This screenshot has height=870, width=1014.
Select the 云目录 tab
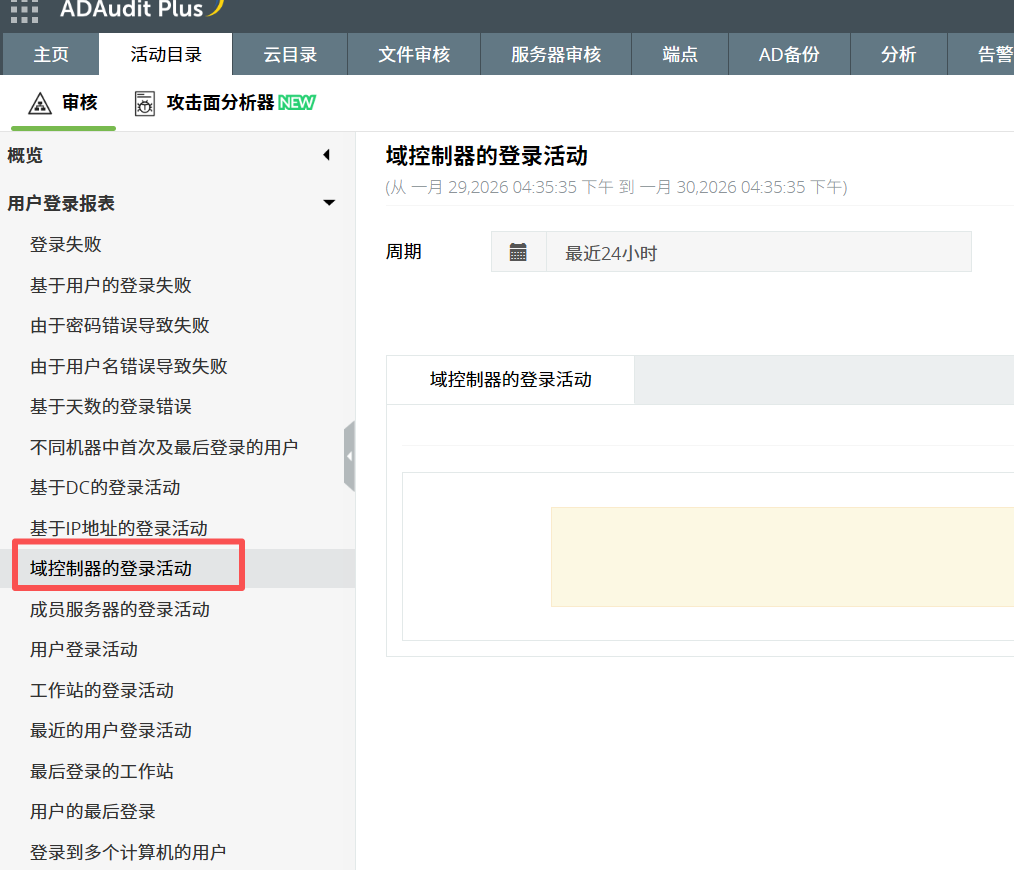[289, 55]
